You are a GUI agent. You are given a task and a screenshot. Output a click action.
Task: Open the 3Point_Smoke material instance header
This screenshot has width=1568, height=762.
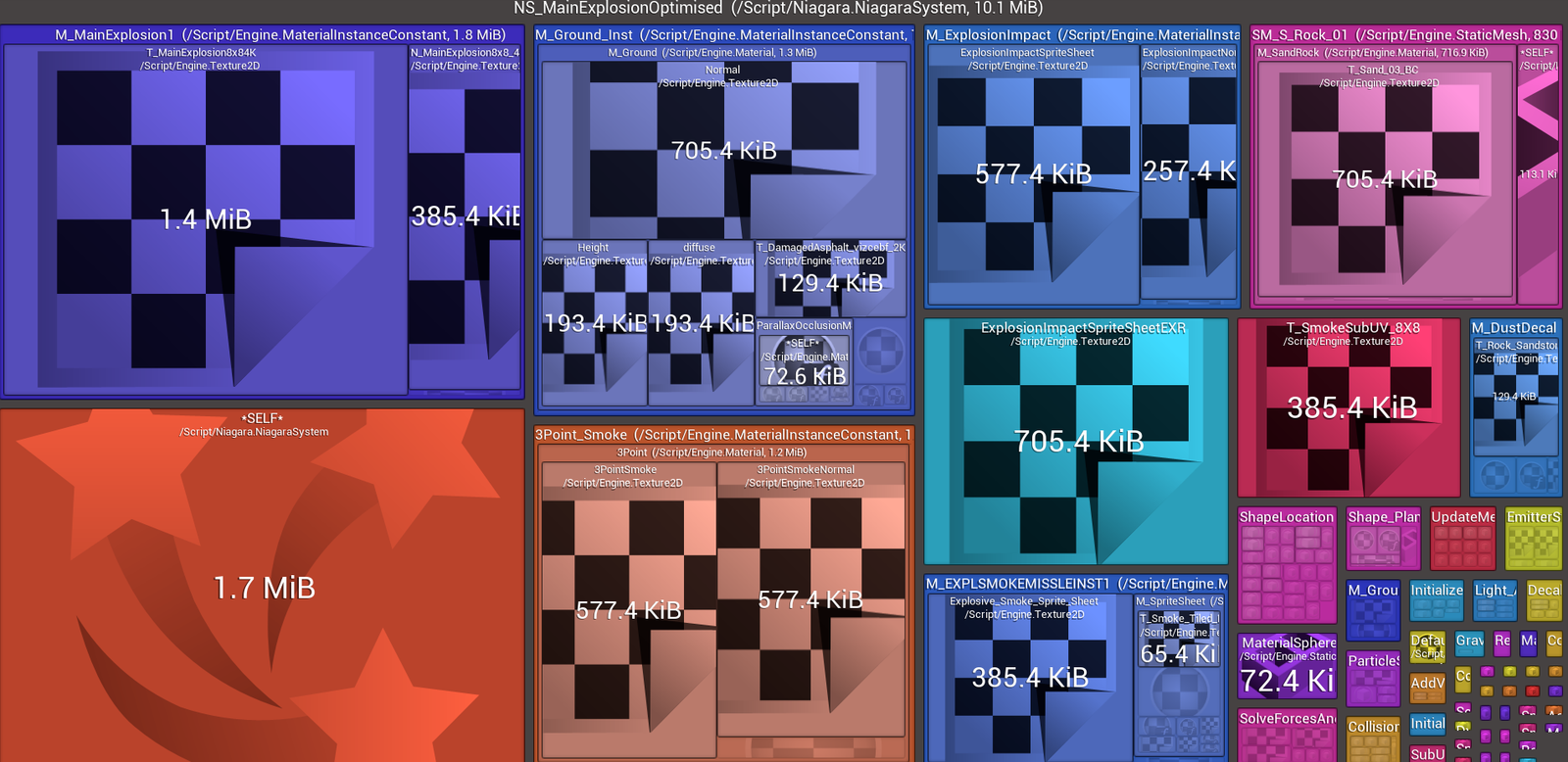pyautogui.click(x=723, y=435)
